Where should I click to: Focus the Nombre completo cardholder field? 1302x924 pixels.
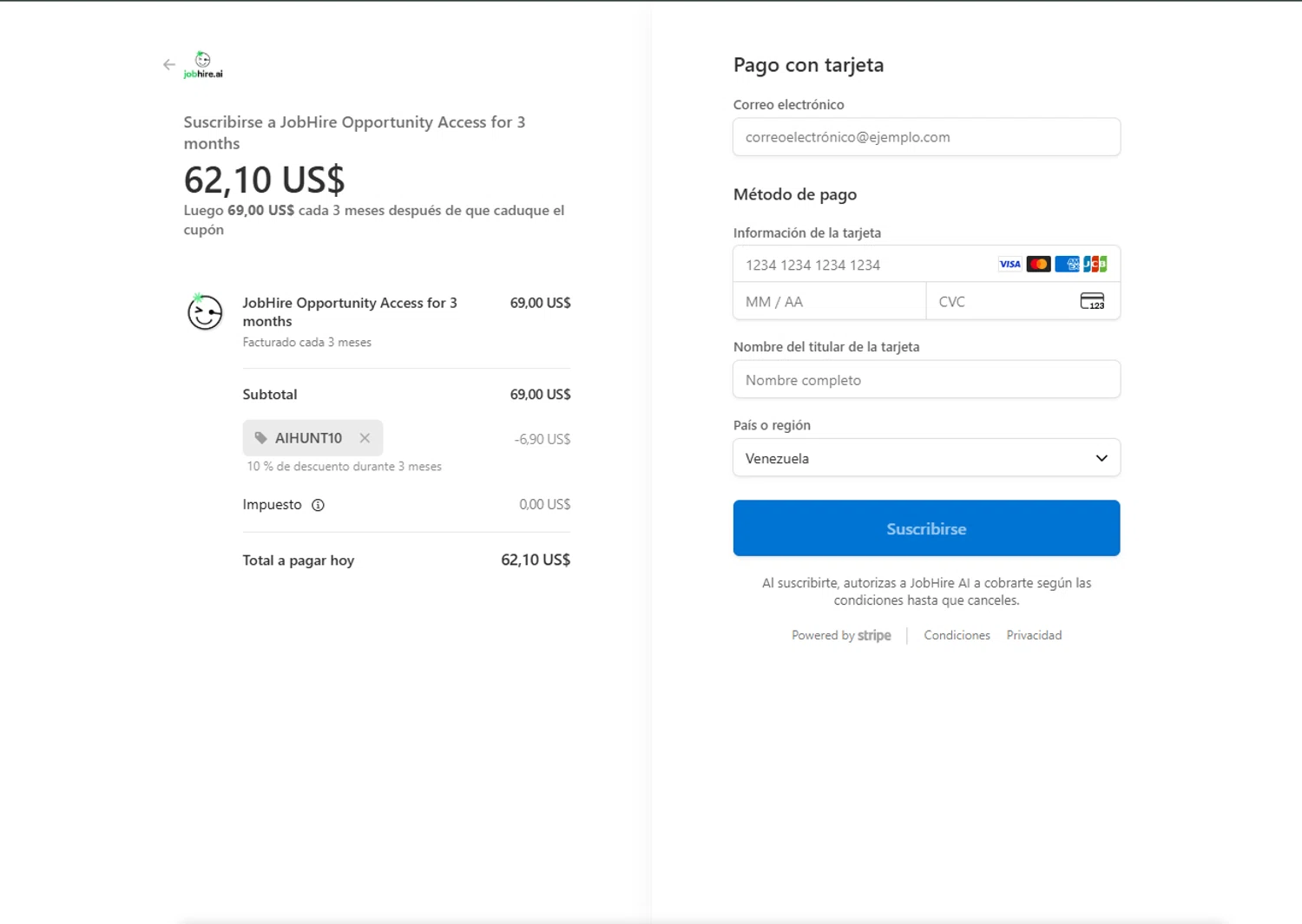[x=926, y=380]
